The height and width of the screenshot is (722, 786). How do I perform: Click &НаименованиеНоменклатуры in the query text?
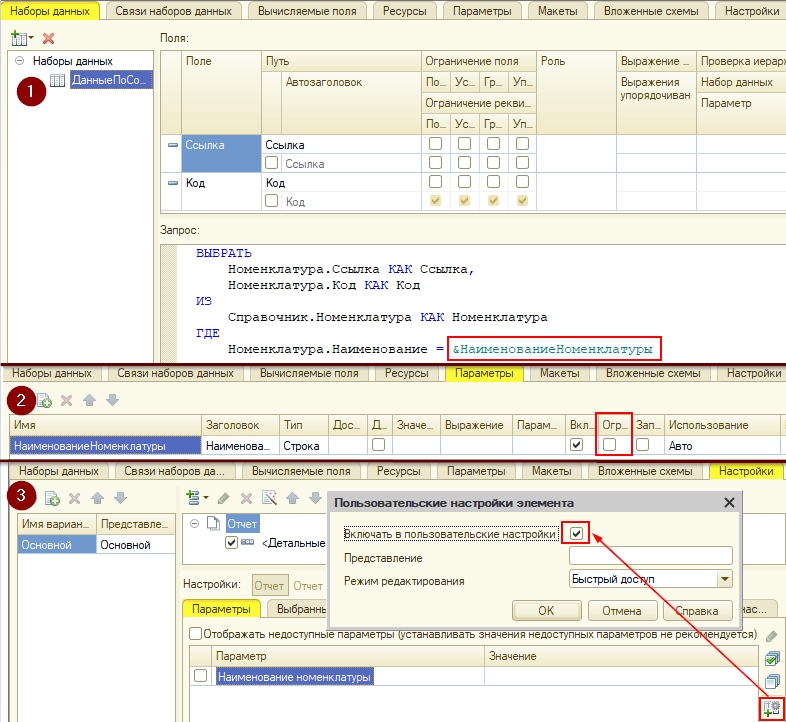(x=553, y=349)
